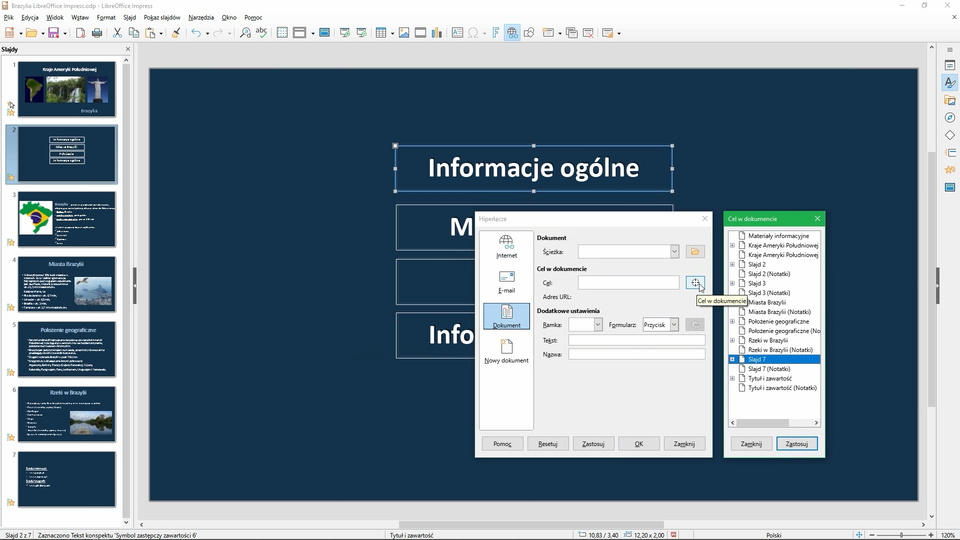Expand 'Położenie geograficzne' tree node

[732, 321]
